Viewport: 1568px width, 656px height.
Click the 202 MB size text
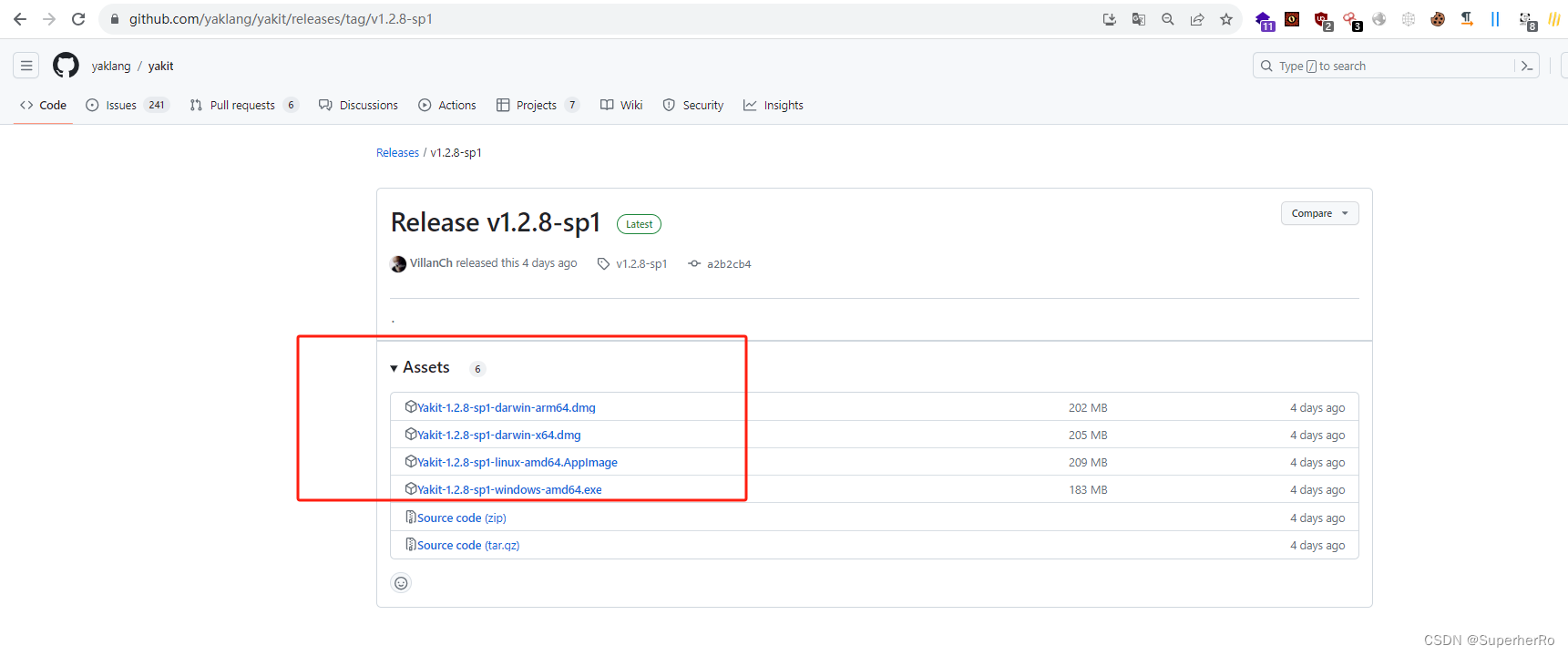point(1088,408)
